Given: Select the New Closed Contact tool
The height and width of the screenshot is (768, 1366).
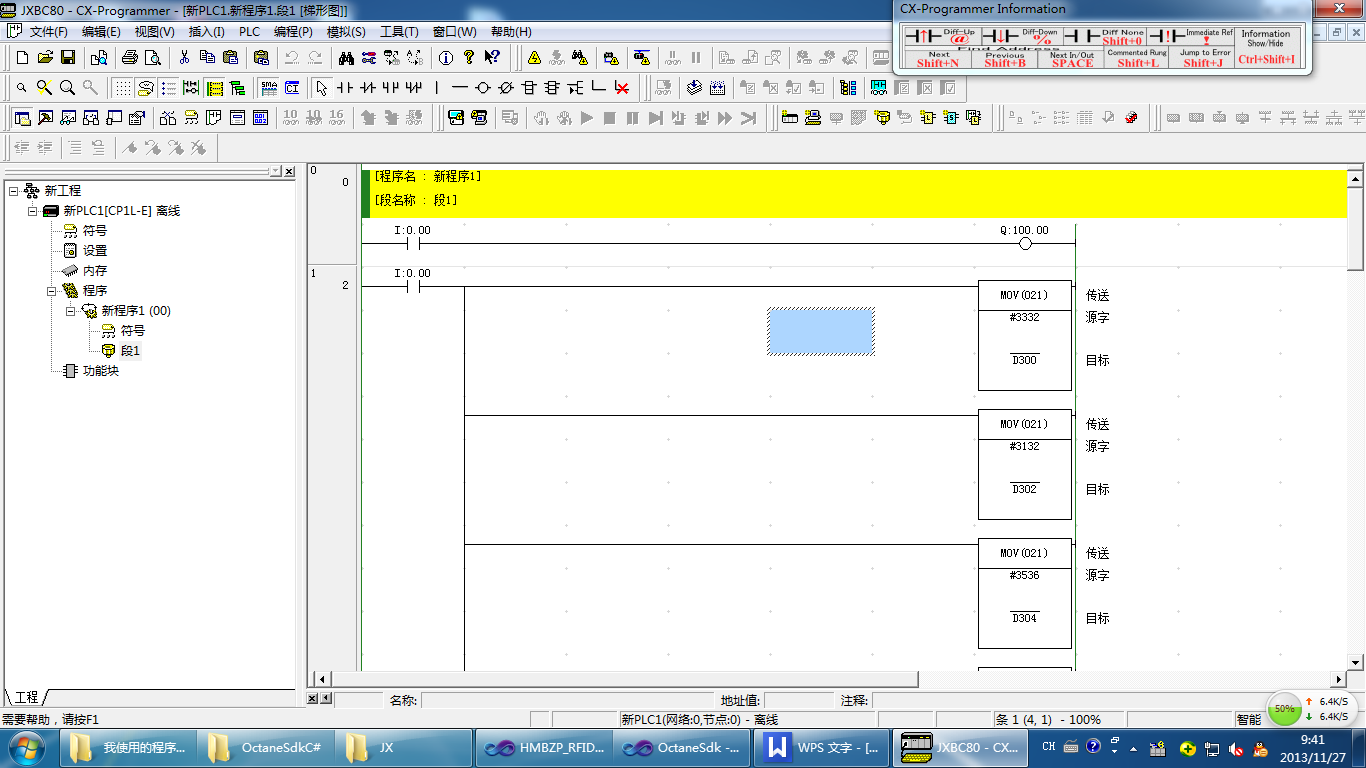Looking at the screenshot, I should (367, 88).
